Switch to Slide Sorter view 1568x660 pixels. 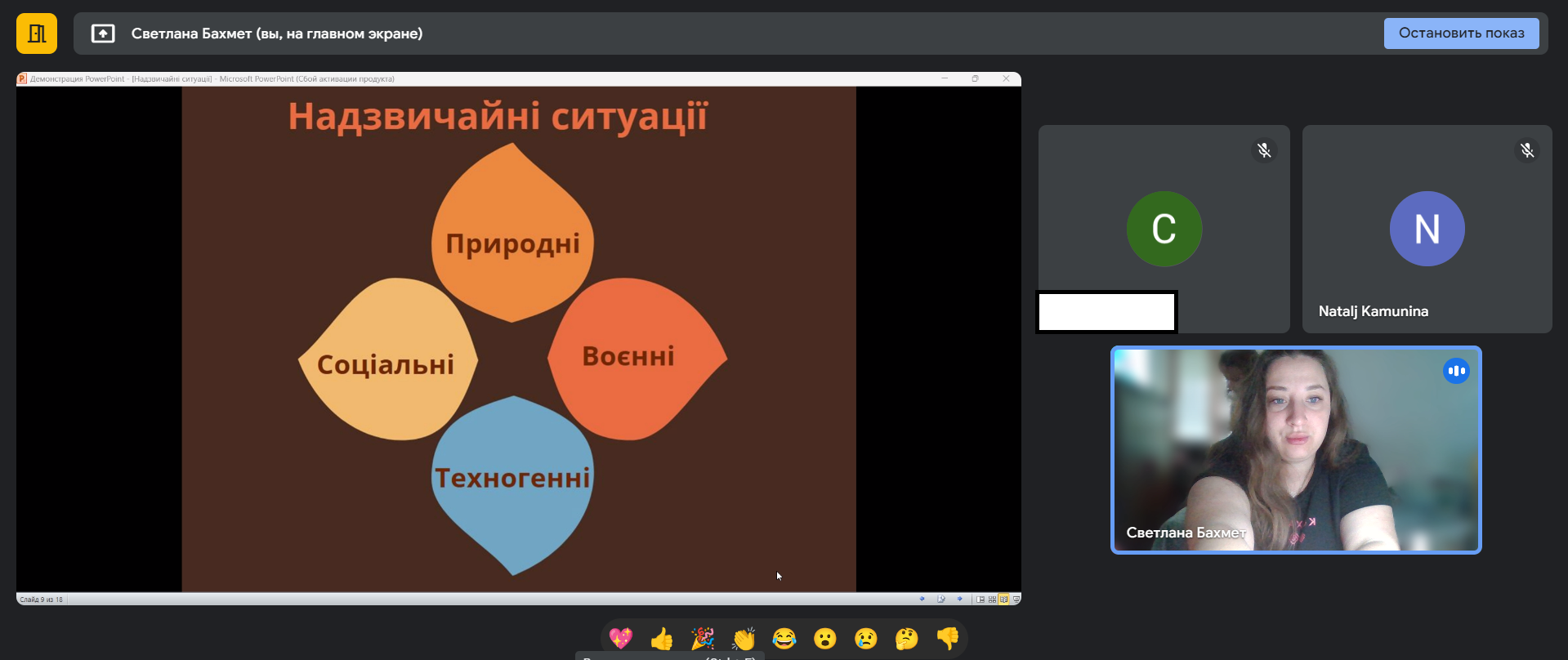[x=992, y=599]
